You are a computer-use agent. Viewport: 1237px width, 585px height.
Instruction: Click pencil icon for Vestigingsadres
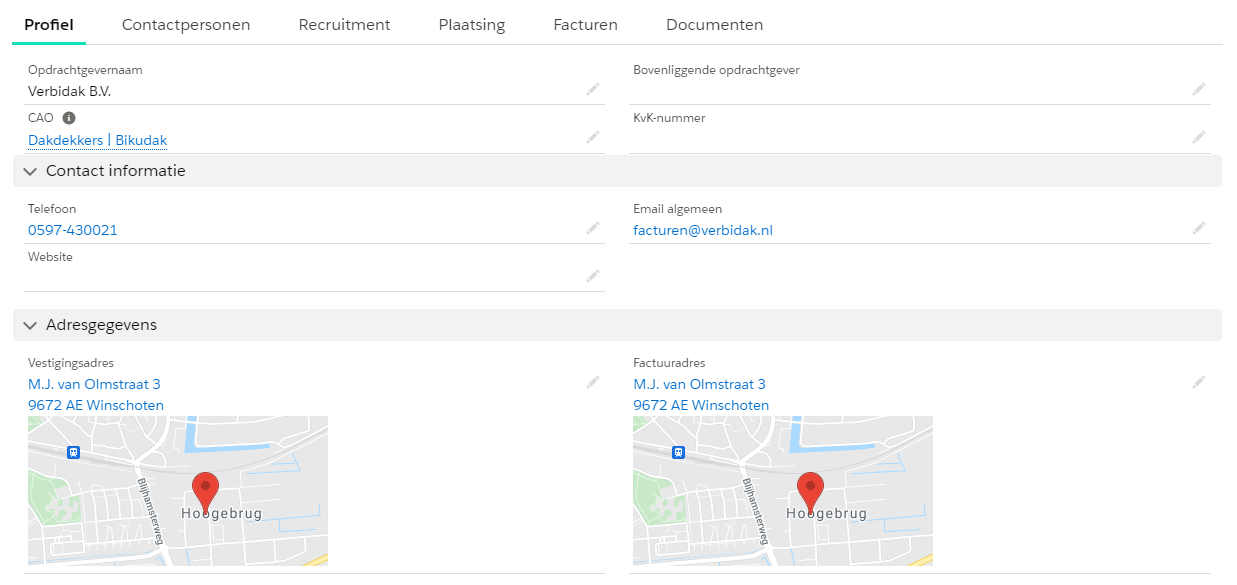tap(593, 382)
